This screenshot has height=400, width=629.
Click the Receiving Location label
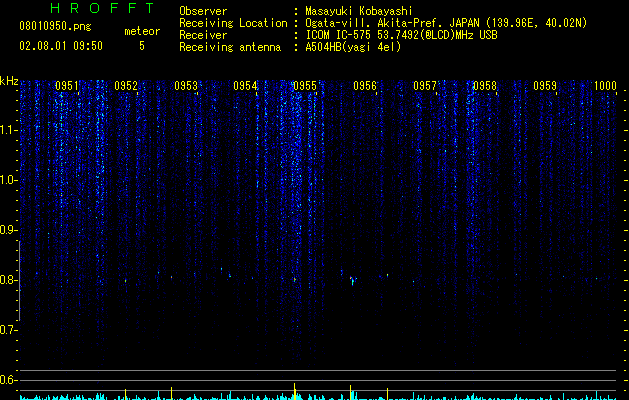click(x=233, y=23)
